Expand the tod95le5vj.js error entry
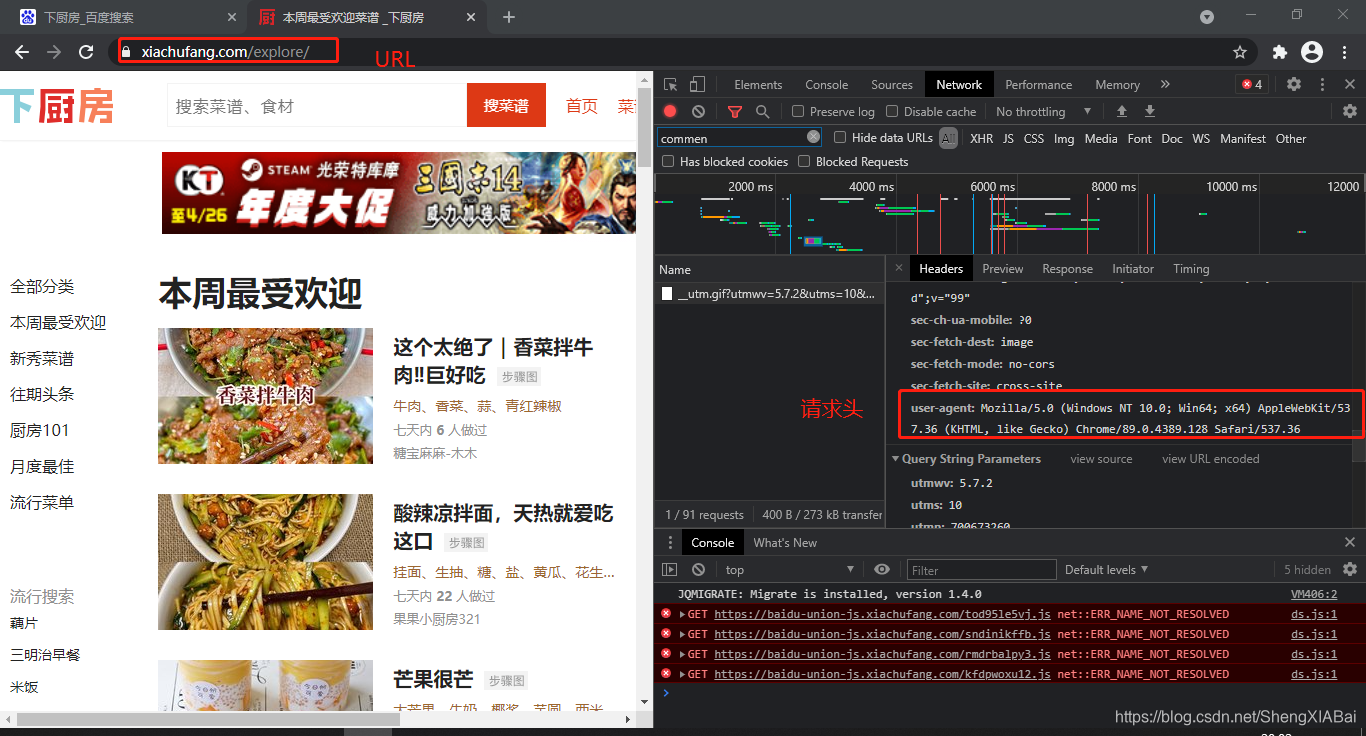 point(682,614)
